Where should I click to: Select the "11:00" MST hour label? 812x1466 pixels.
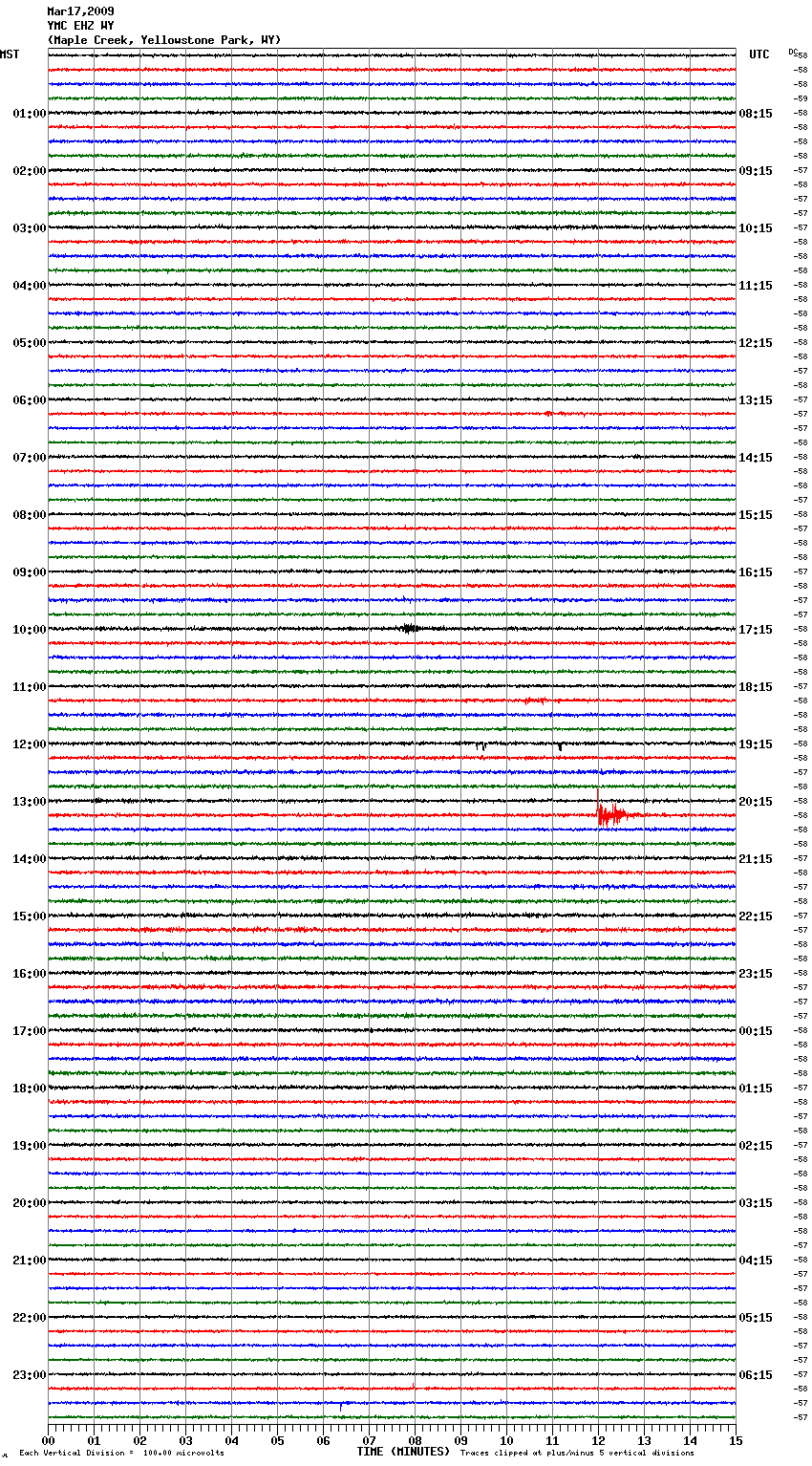click(x=30, y=687)
